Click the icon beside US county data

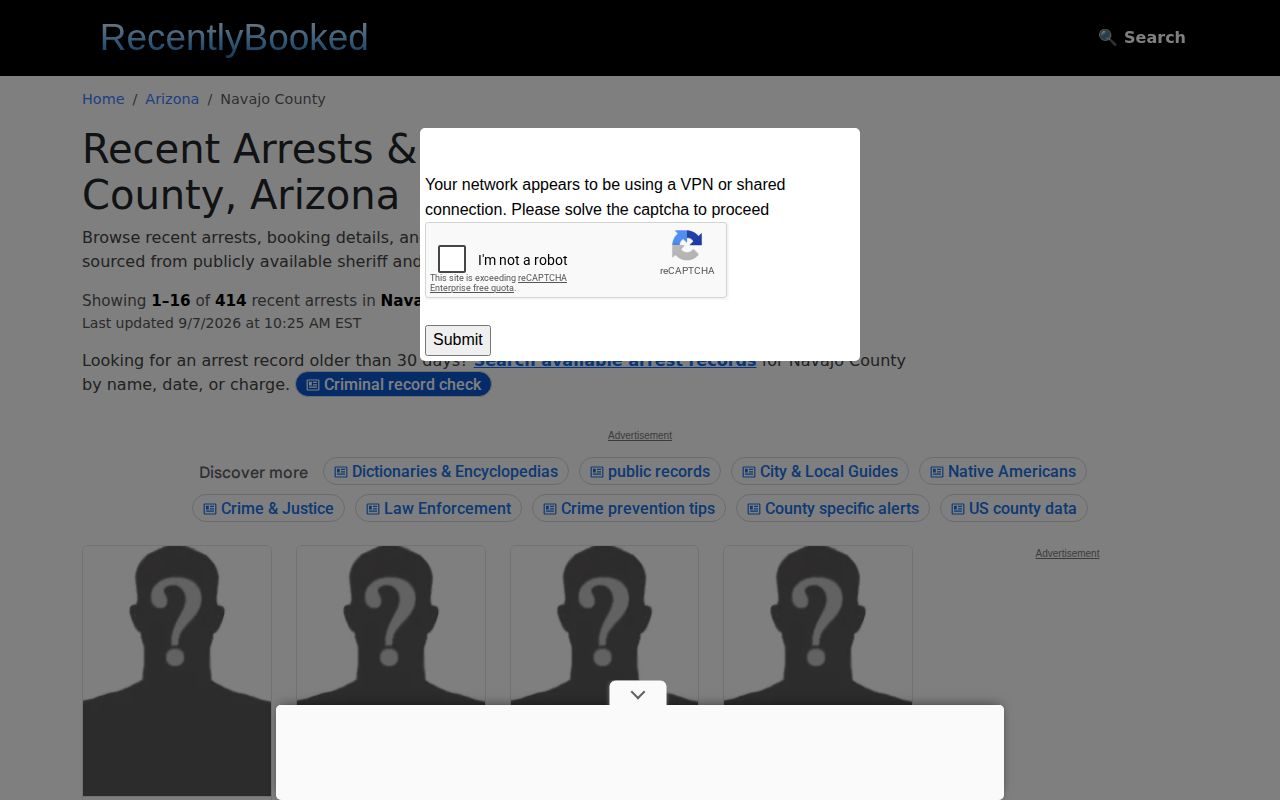pyautogui.click(x=958, y=509)
